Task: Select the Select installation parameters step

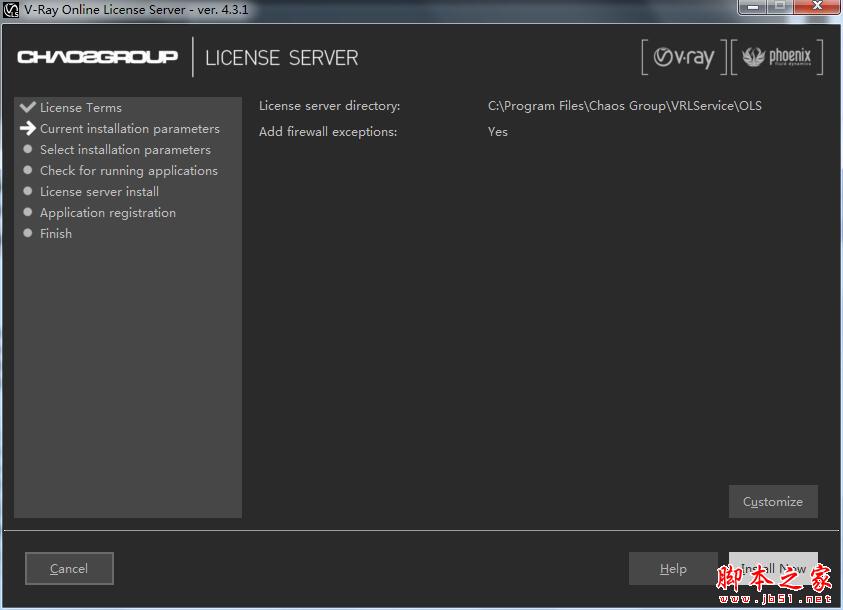Action: [x=125, y=150]
